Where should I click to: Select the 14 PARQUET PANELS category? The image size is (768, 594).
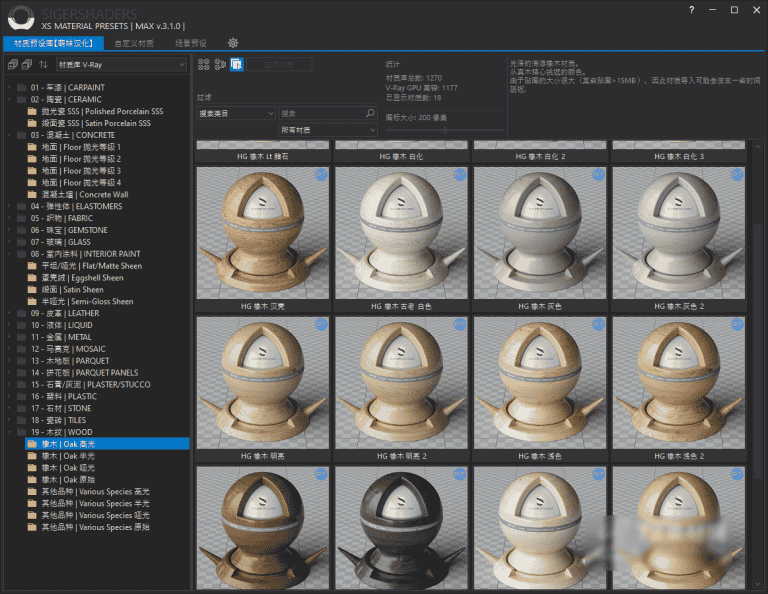click(x=84, y=373)
